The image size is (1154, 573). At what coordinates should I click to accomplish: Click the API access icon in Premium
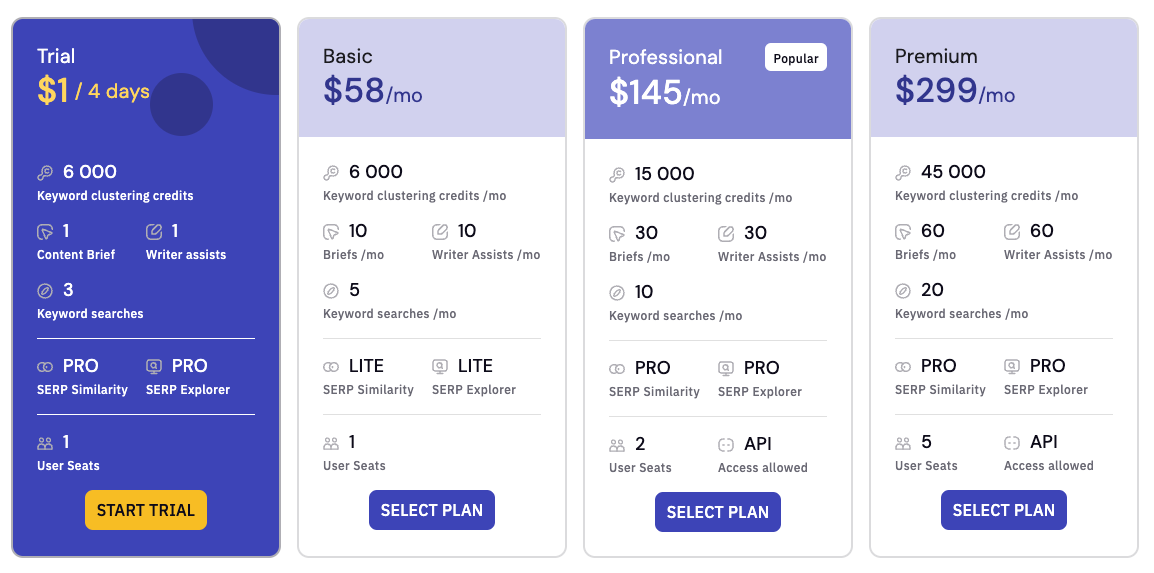click(x=1012, y=443)
